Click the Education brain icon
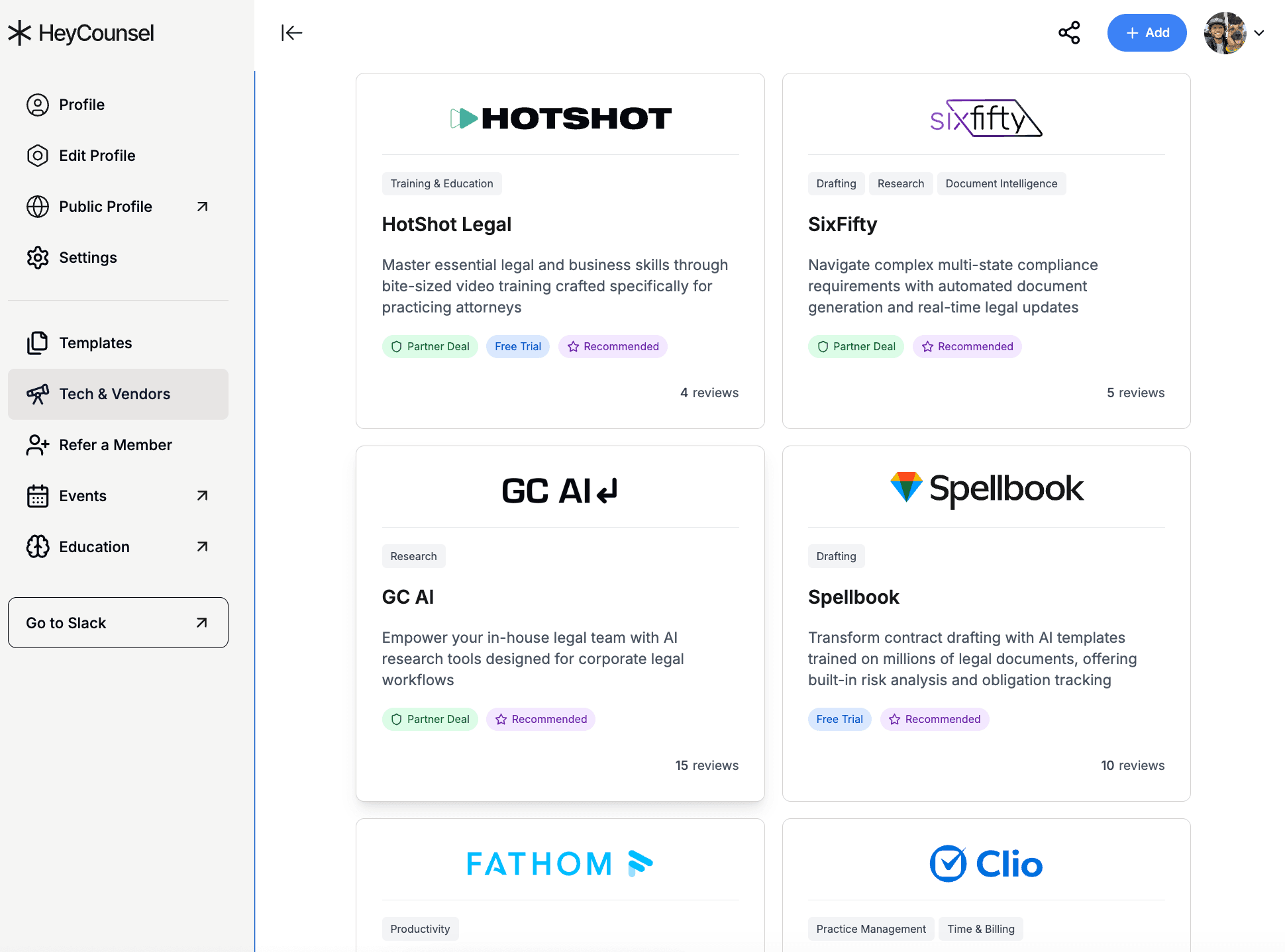This screenshot has height=952, width=1285. tap(38, 547)
